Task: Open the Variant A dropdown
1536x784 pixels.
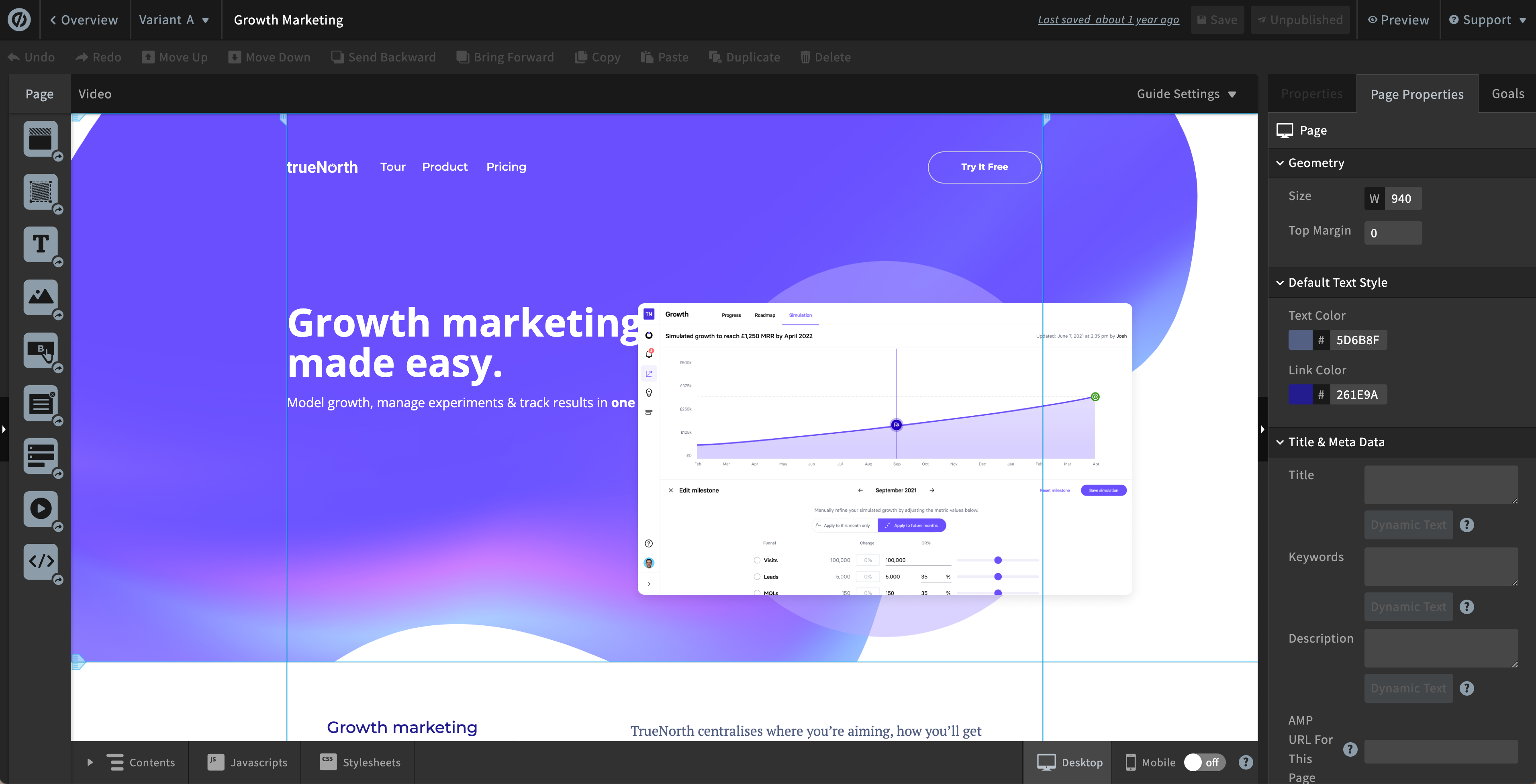Action: (x=174, y=20)
